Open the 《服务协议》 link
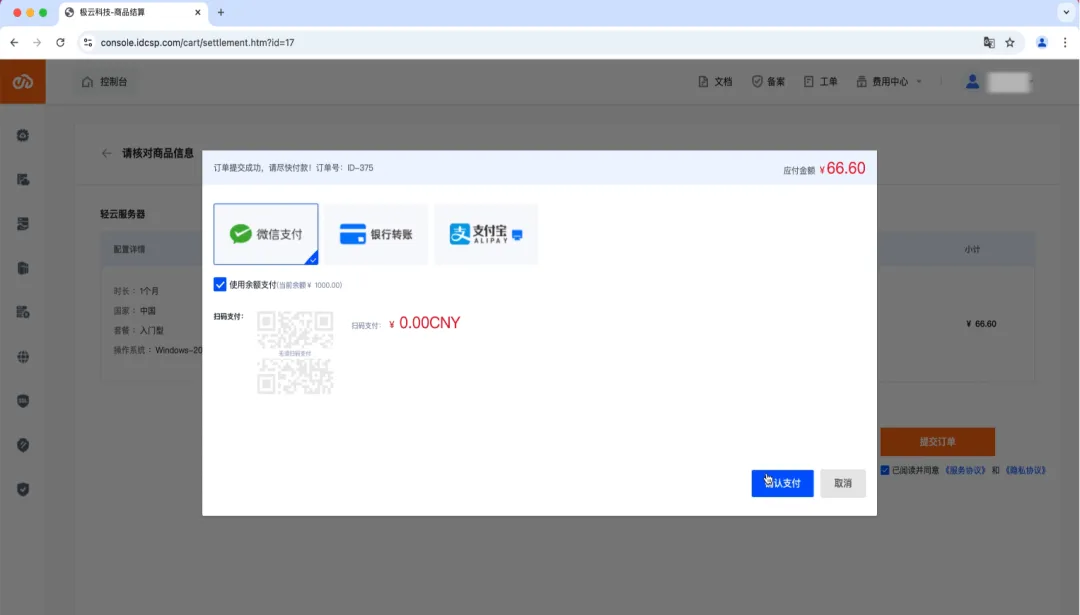The width and height of the screenshot is (1080, 615). pos(964,470)
